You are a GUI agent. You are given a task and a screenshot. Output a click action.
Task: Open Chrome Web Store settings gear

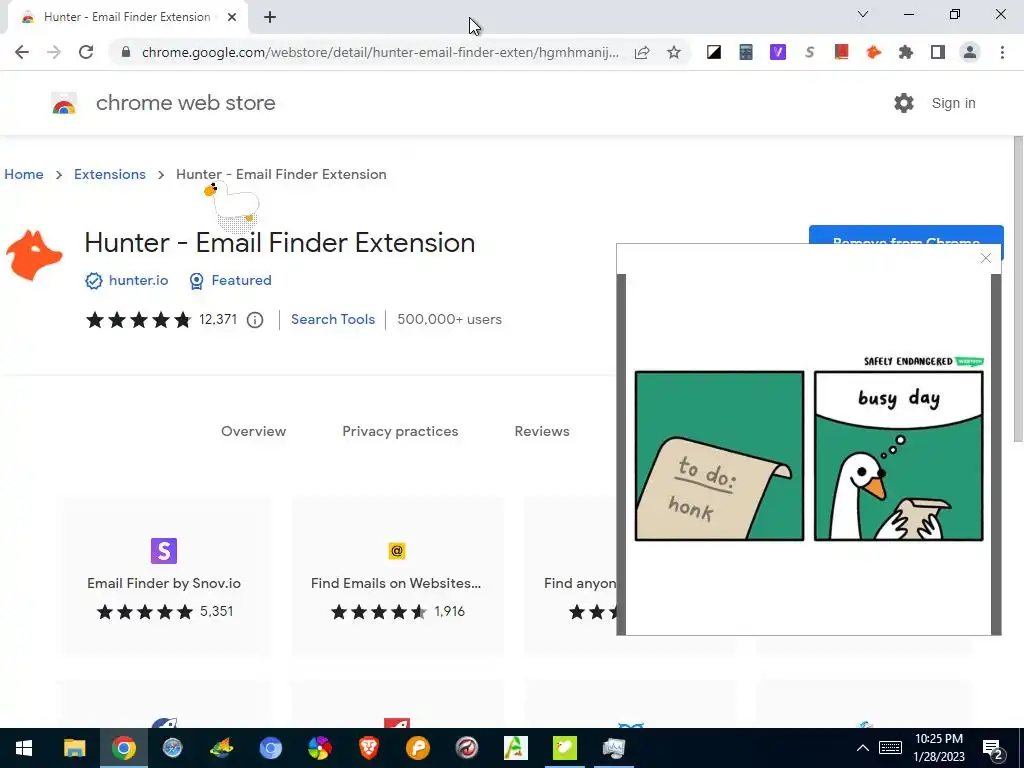(x=904, y=103)
